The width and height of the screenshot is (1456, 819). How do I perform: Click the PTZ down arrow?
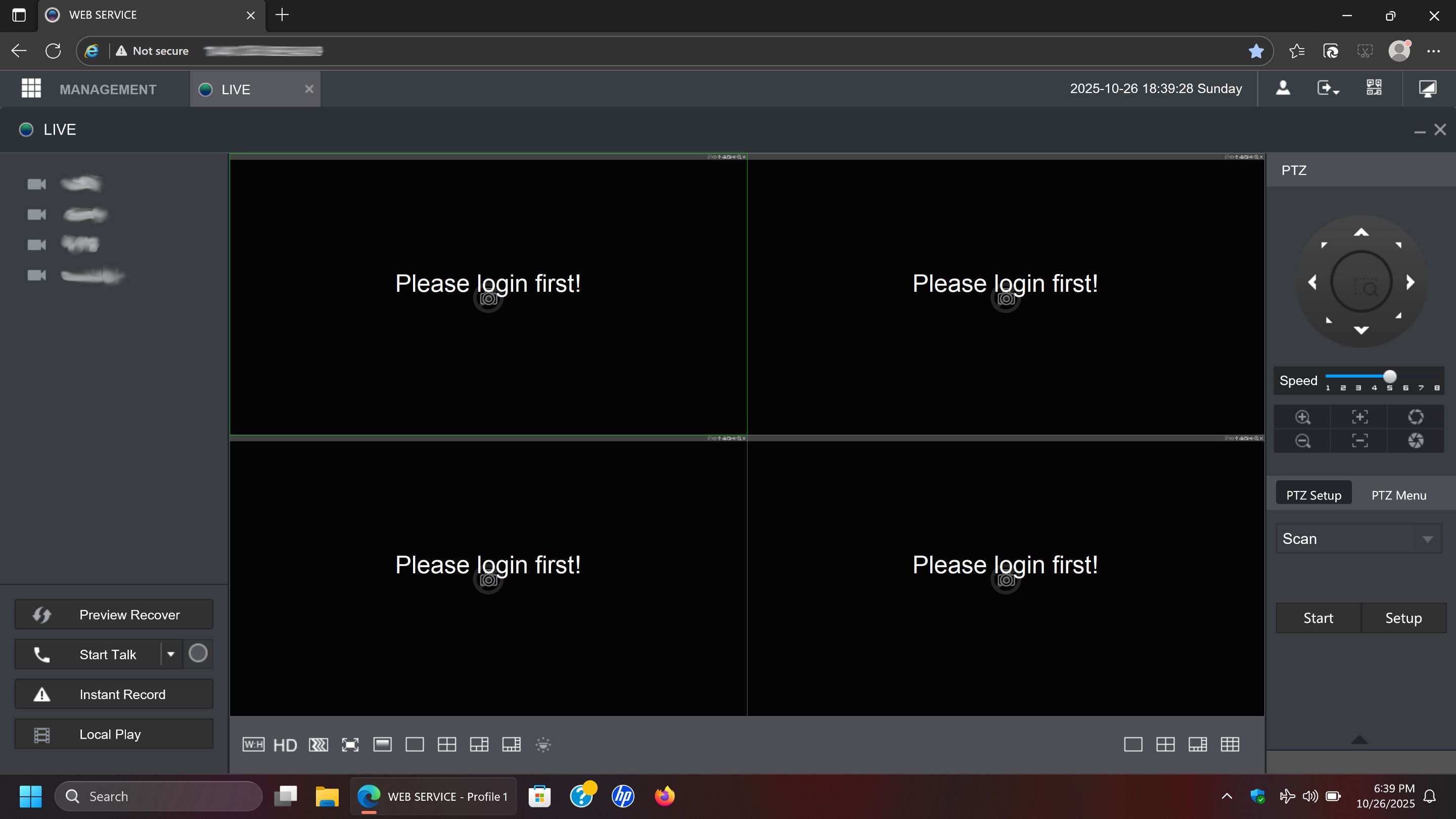click(x=1361, y=330)
